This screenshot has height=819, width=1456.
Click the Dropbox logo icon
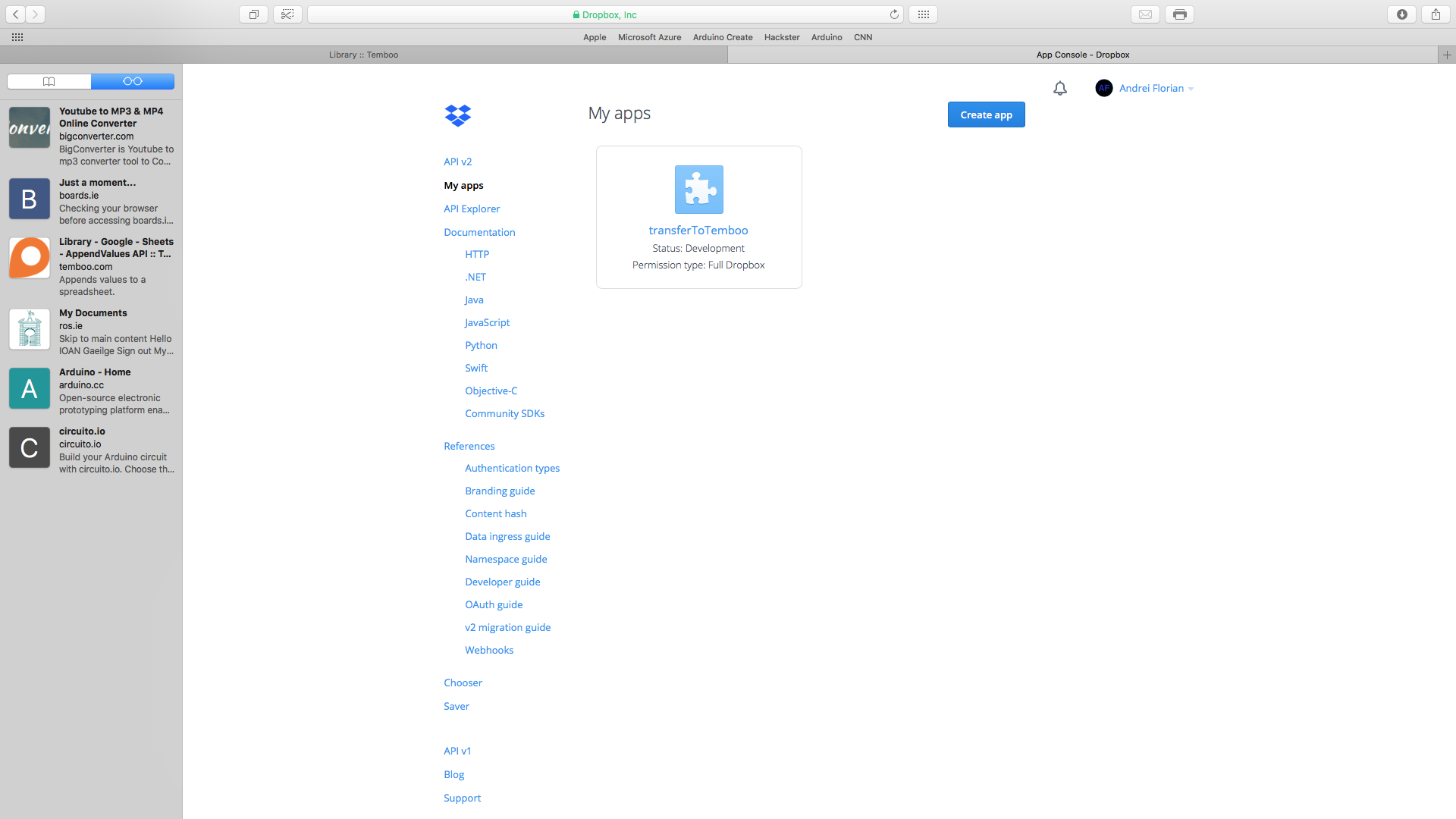[x=458, y=115]
